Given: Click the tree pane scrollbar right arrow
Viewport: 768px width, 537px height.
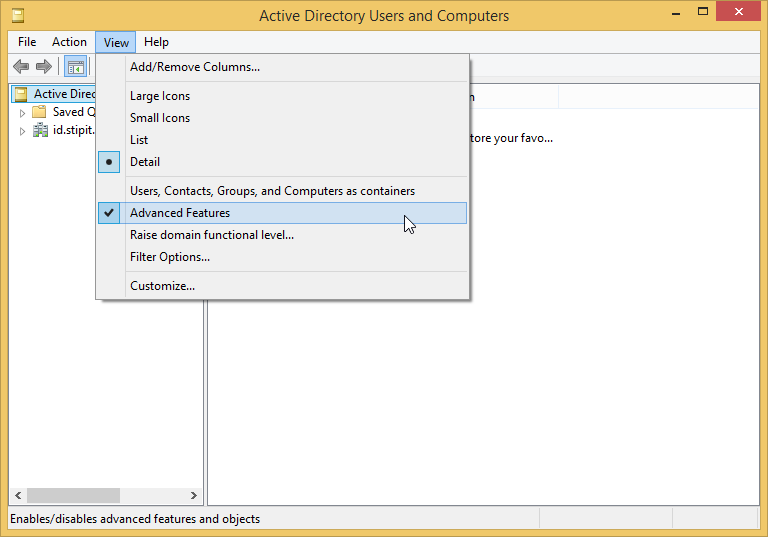Looking at the screenshot, I should click(194, 495).
